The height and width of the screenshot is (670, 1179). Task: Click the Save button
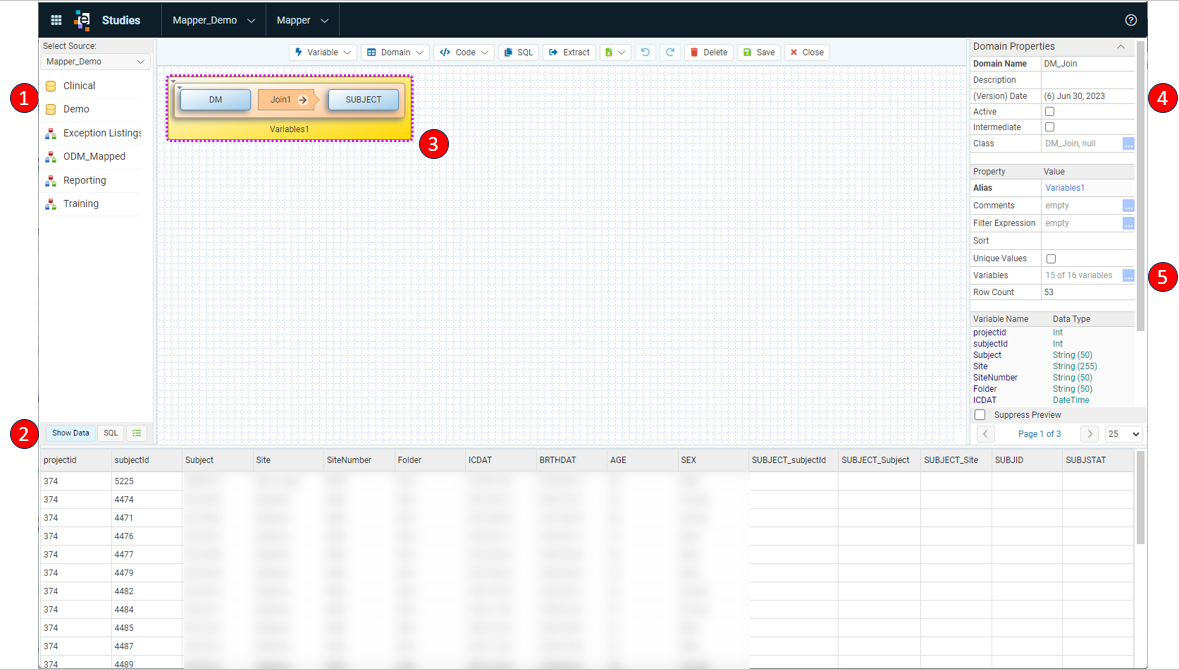point(759,52)
